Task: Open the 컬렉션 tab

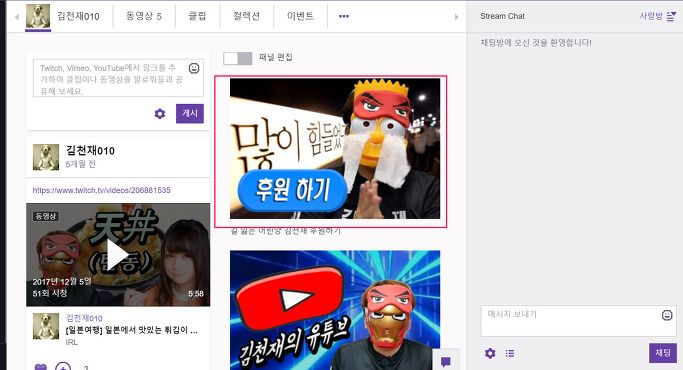Action: [x=247, y=16]
